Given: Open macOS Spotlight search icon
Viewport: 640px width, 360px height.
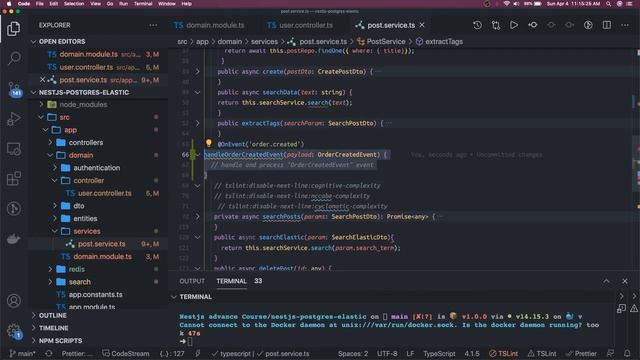Looking at the screenshot, I should (609, 4).
